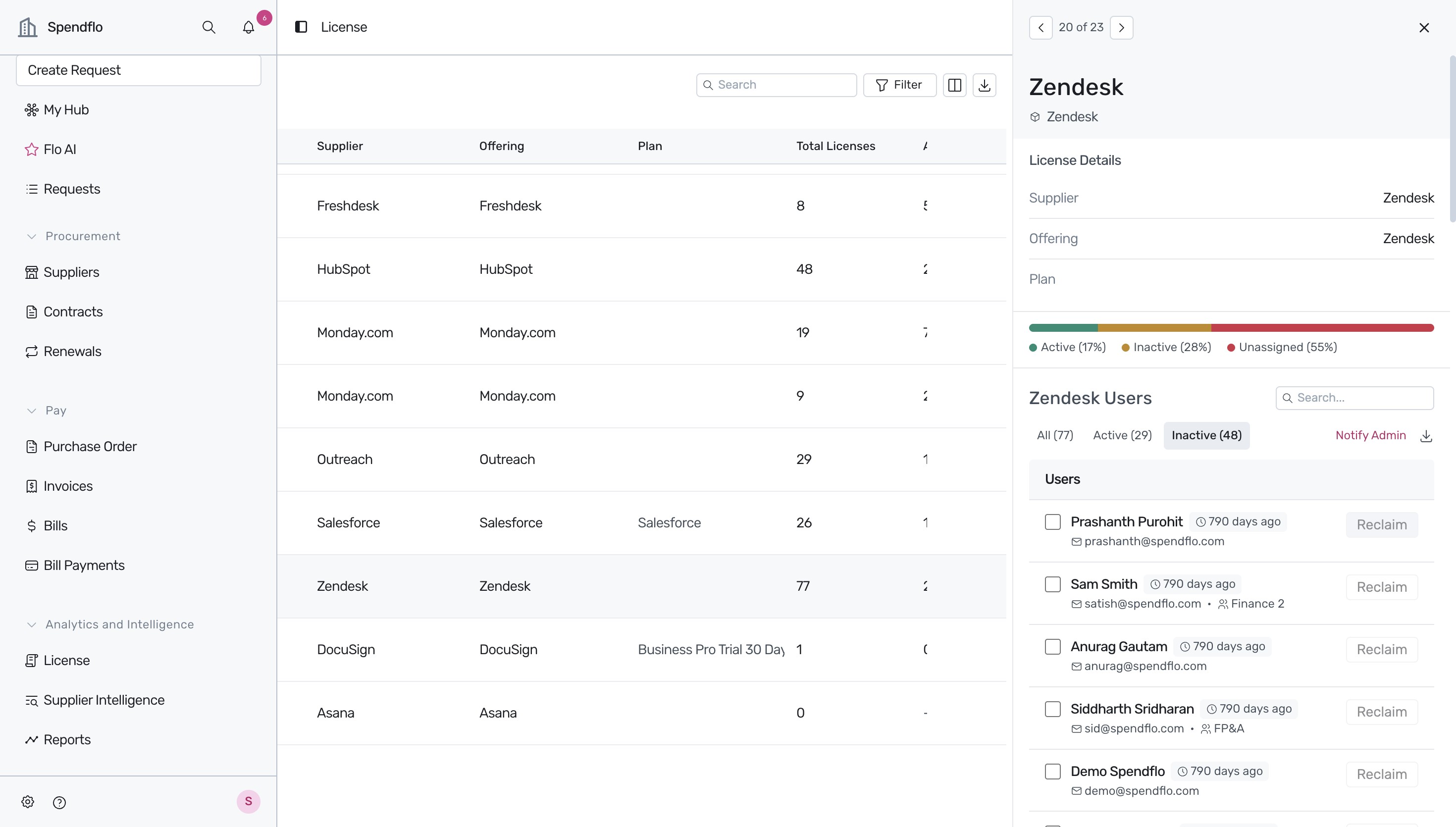
Task: Collapse the Pay section
Action: (x=47, y=411)
